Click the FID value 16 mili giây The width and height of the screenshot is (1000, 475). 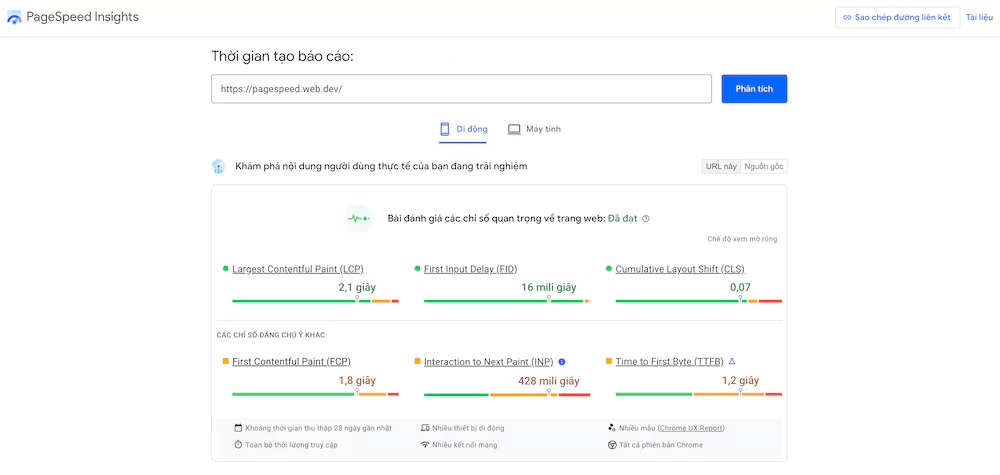point(548,288)
